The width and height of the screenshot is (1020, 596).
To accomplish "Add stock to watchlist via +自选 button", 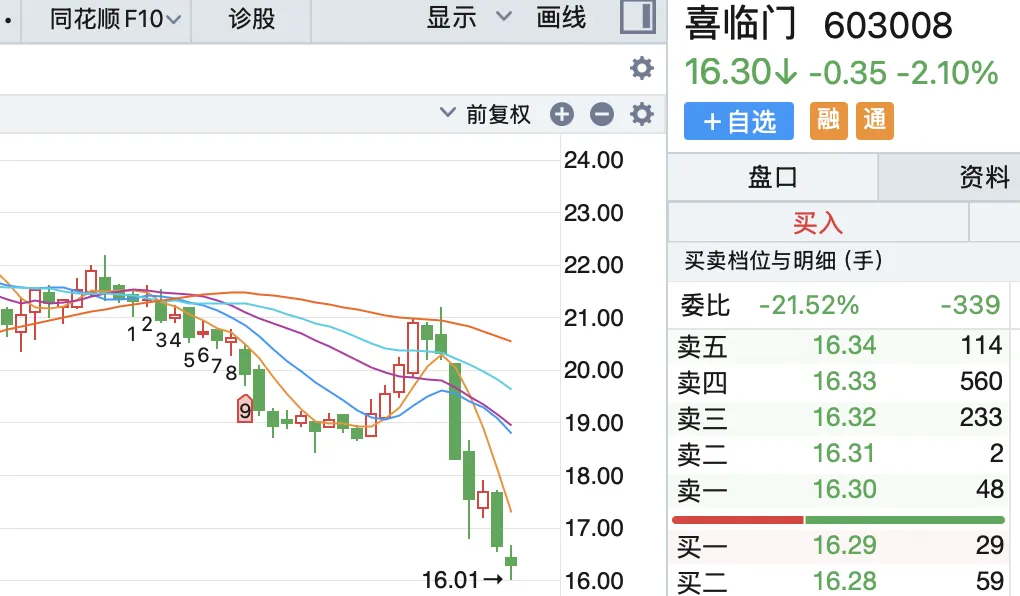I will pos(738,120).
